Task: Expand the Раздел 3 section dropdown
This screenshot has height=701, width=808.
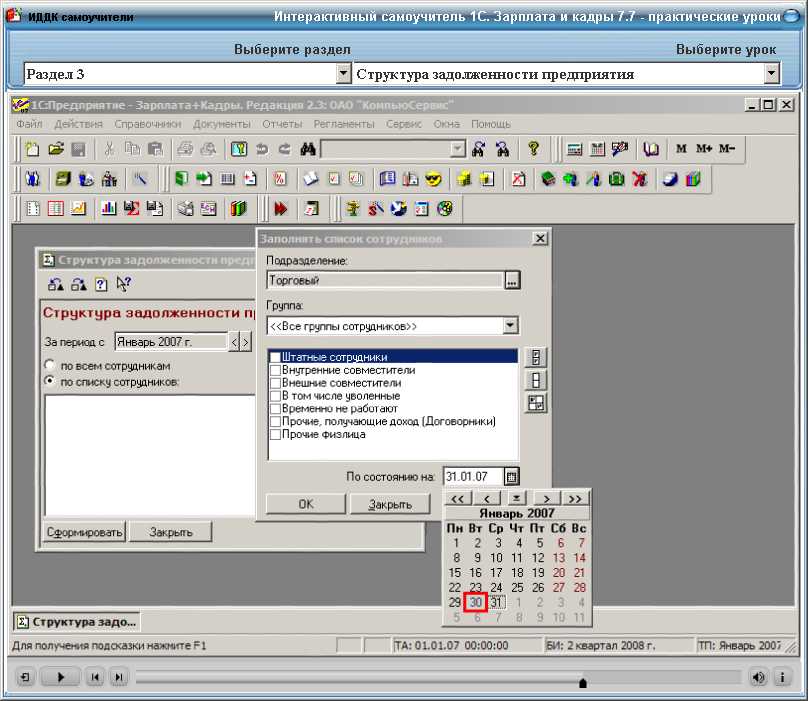Action: point(343,74)
